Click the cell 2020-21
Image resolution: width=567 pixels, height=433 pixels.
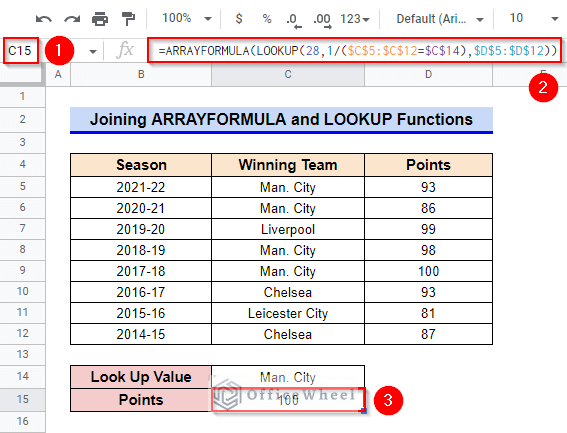pos(141,208)
